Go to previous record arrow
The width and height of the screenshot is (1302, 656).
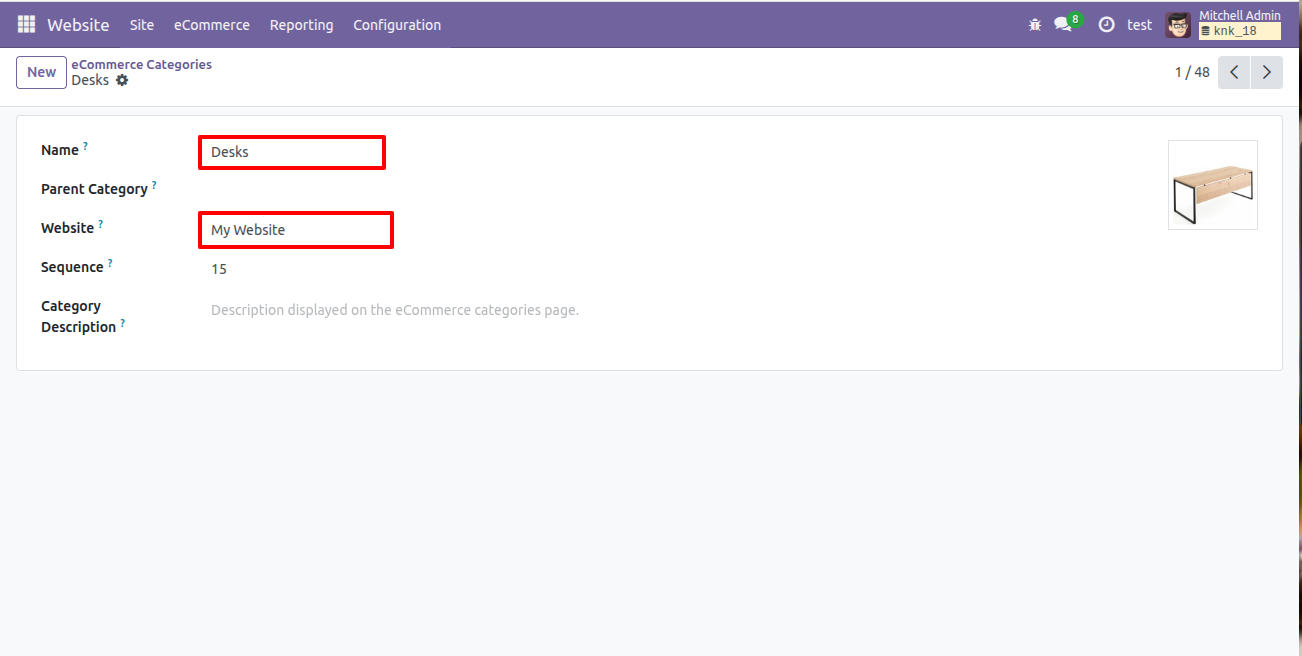click(x=1234, y=72)
